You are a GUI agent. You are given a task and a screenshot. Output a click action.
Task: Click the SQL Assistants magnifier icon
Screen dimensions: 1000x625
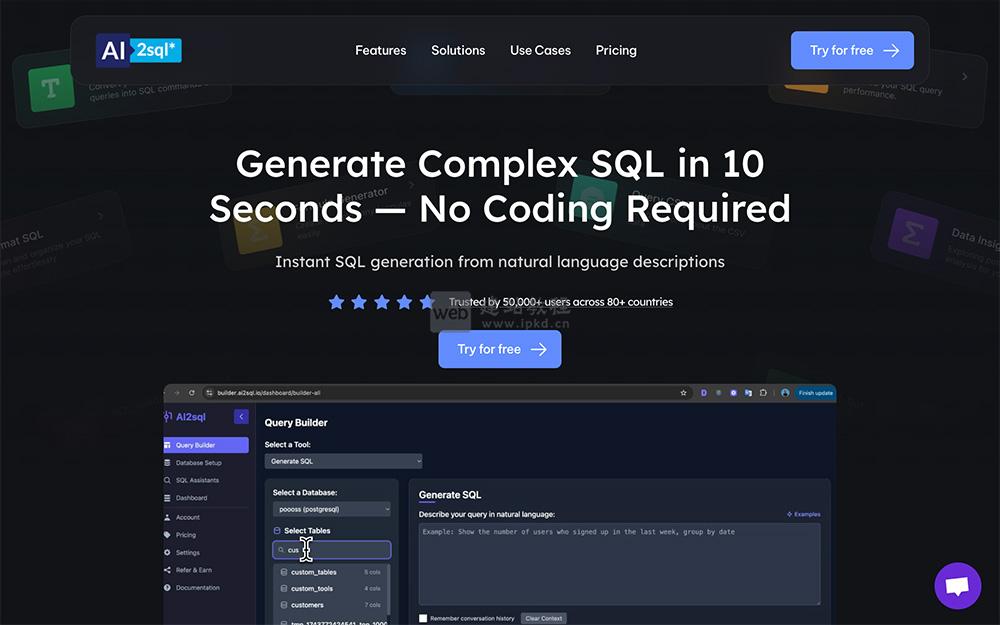(170, 480)
